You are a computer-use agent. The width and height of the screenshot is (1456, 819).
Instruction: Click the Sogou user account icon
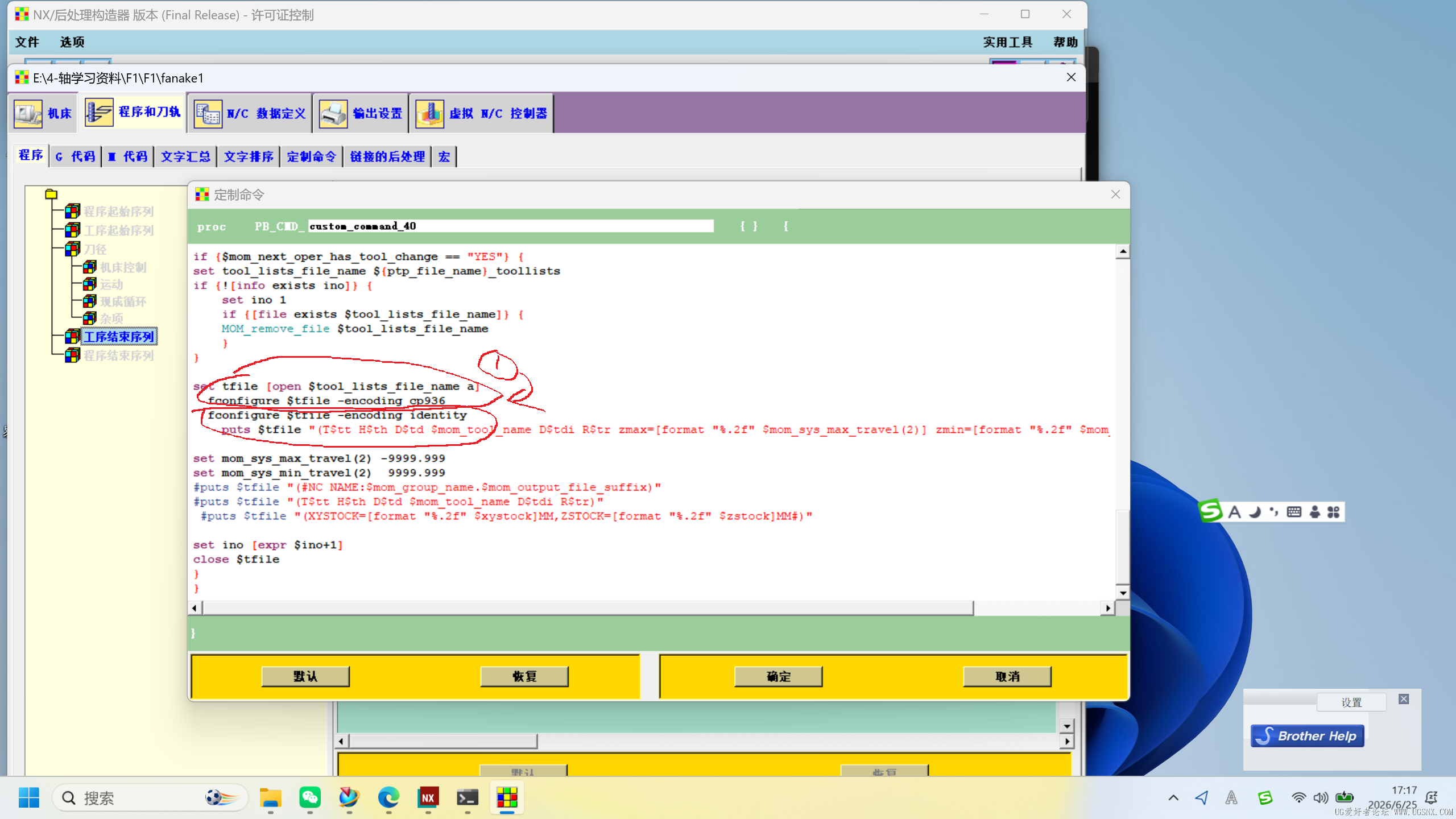pyautogui.click(x=1314, y=512)
